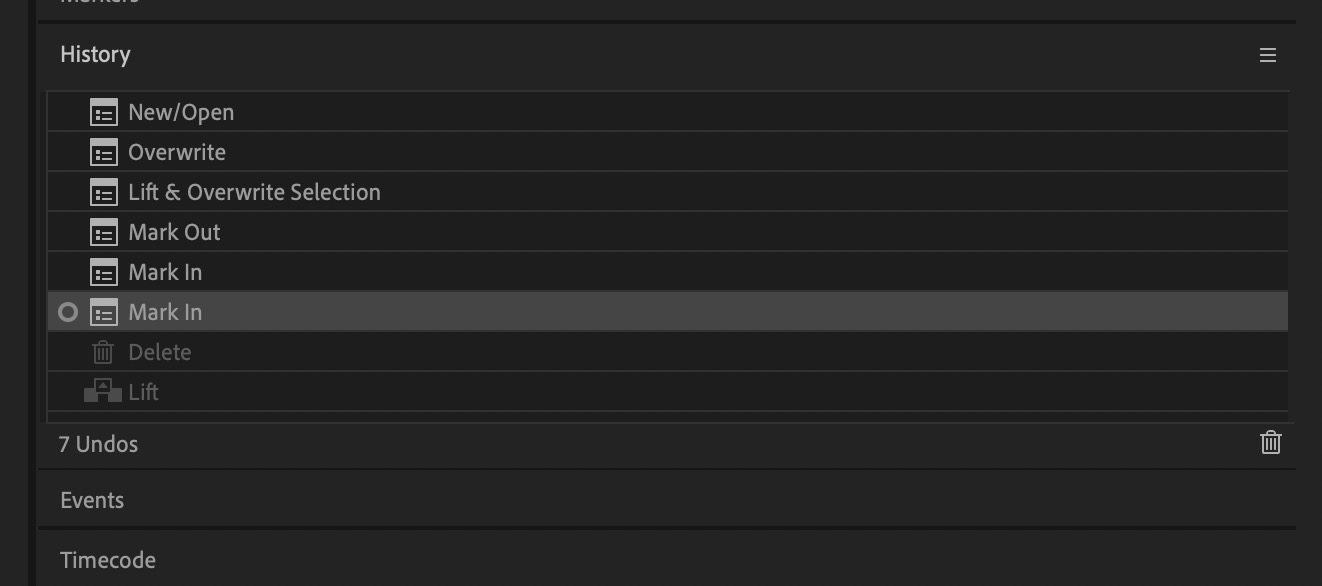Select the New/Open history step
This screenshot has width=1322, height=586.
(x=181, y=112)
